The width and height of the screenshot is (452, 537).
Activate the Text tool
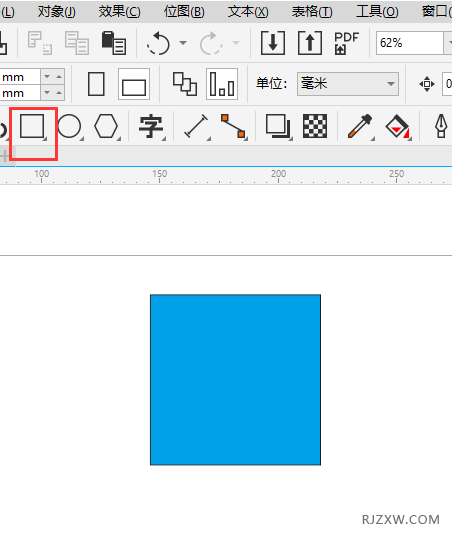[x=151, y=126]
